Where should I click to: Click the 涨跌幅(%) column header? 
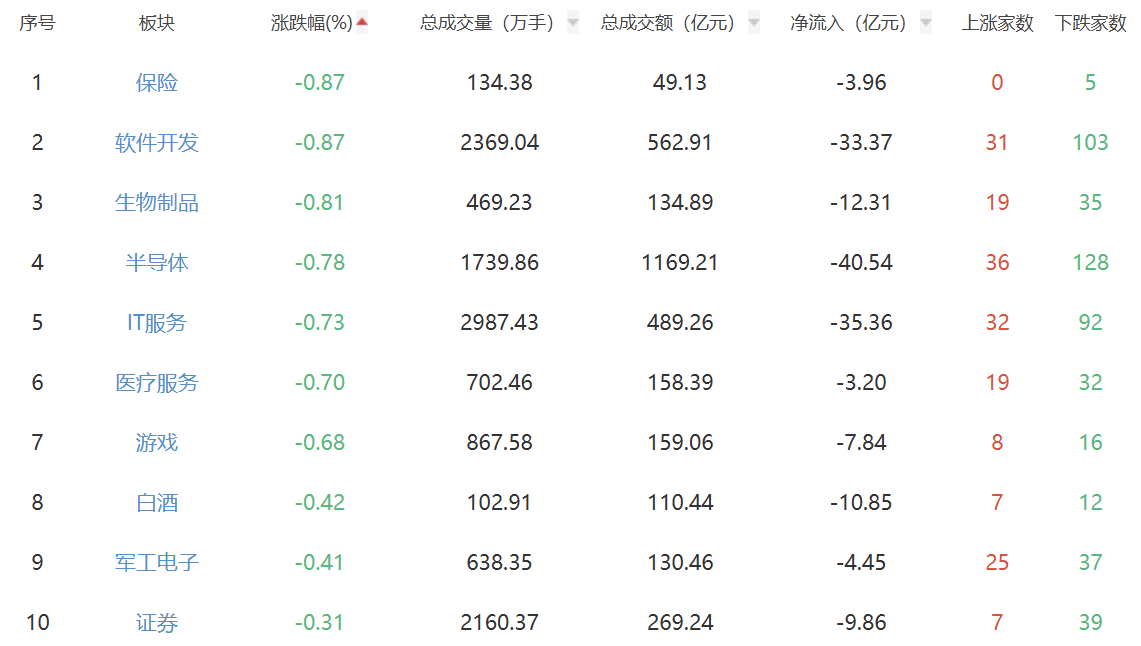(x=311, y=23)
